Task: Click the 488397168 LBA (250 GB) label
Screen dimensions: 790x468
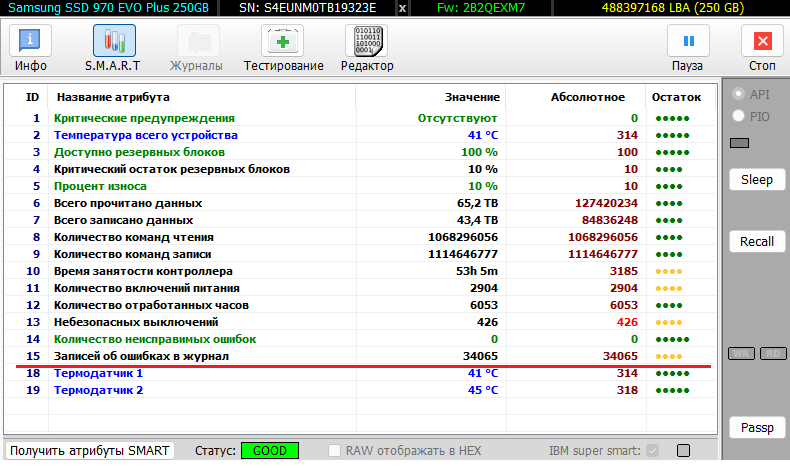Action: (x=673, y=8)
